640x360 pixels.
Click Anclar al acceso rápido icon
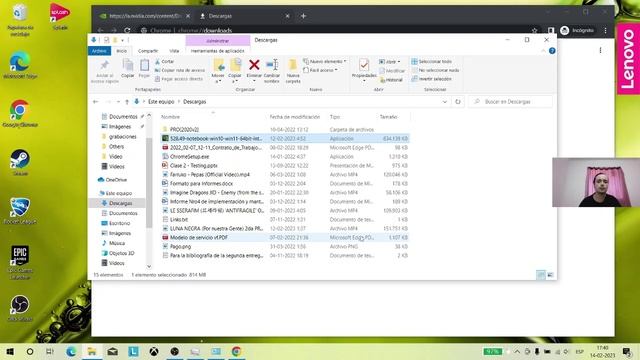pos(104,65)
